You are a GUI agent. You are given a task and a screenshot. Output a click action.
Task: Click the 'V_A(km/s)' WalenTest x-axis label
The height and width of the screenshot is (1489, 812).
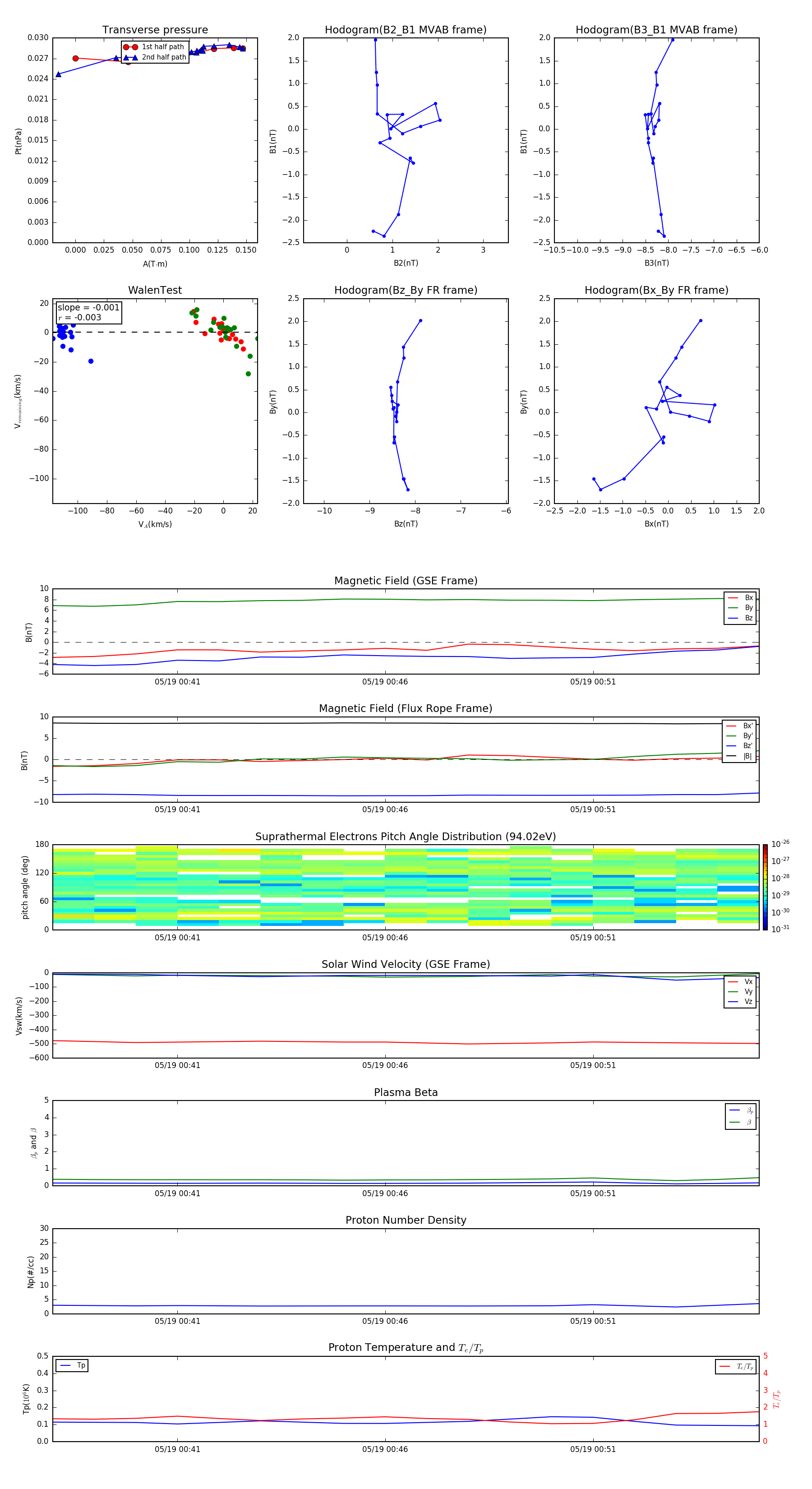click(x=155, y=524)
